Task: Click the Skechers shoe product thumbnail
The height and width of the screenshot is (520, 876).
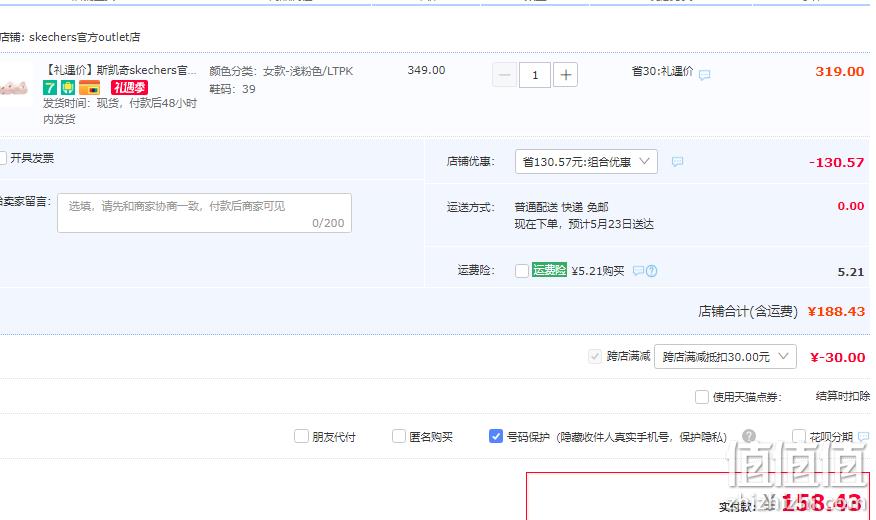Action: click(x=14, y=88)
